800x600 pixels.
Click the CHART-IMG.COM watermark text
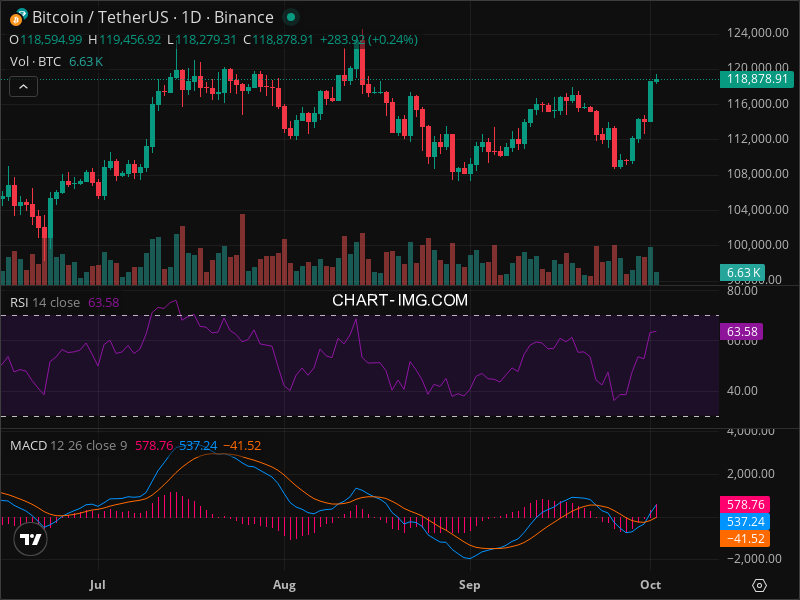400,299
